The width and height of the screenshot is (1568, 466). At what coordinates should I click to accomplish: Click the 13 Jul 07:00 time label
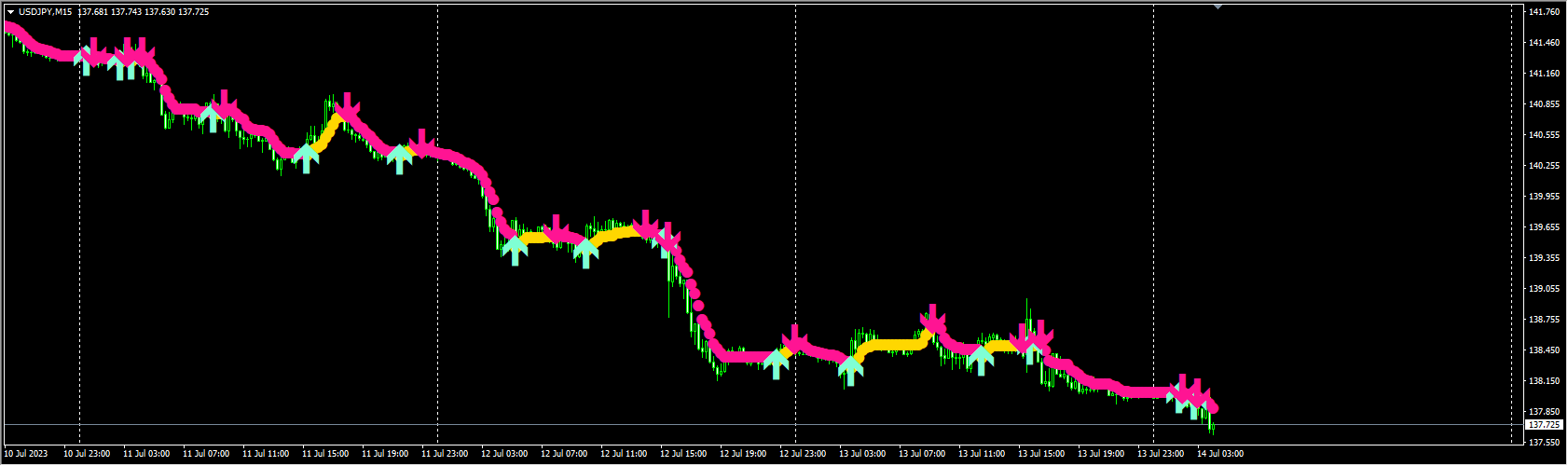922,454
